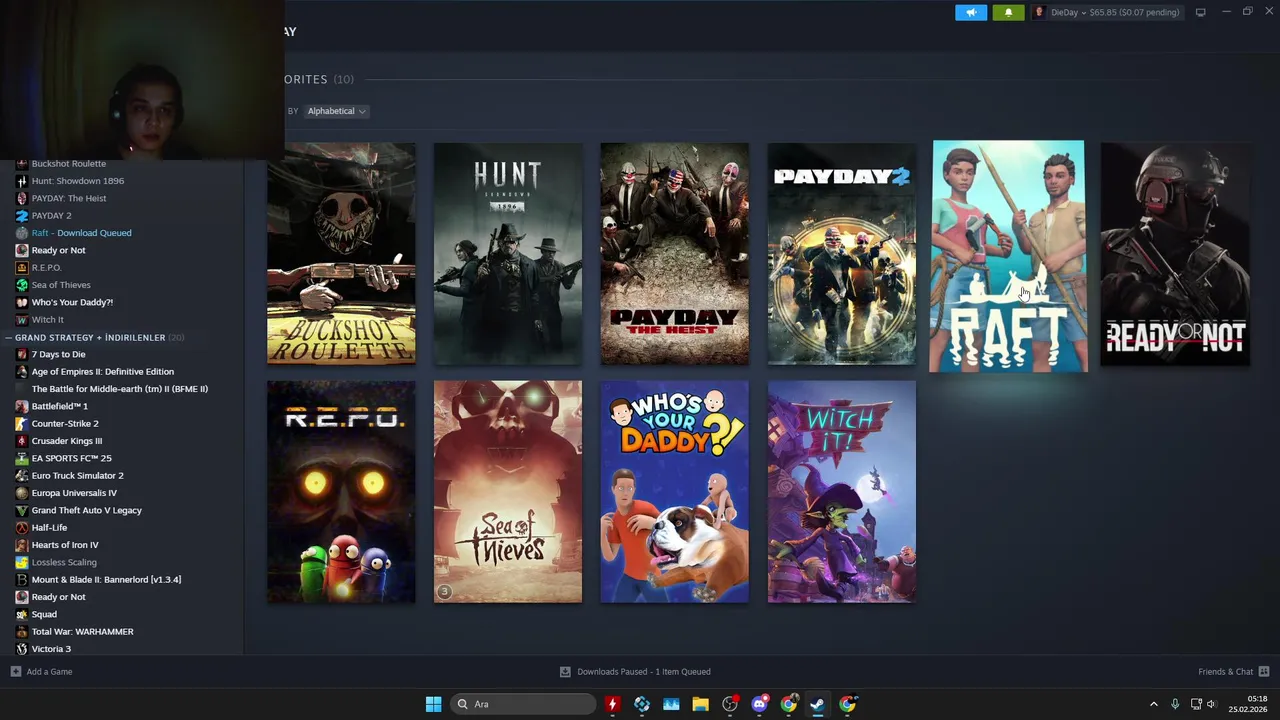Open the Ready or Not cover art
The height and width of the screenshot is (720, 1280).
pyautogui.click(x=1175, y=253)
